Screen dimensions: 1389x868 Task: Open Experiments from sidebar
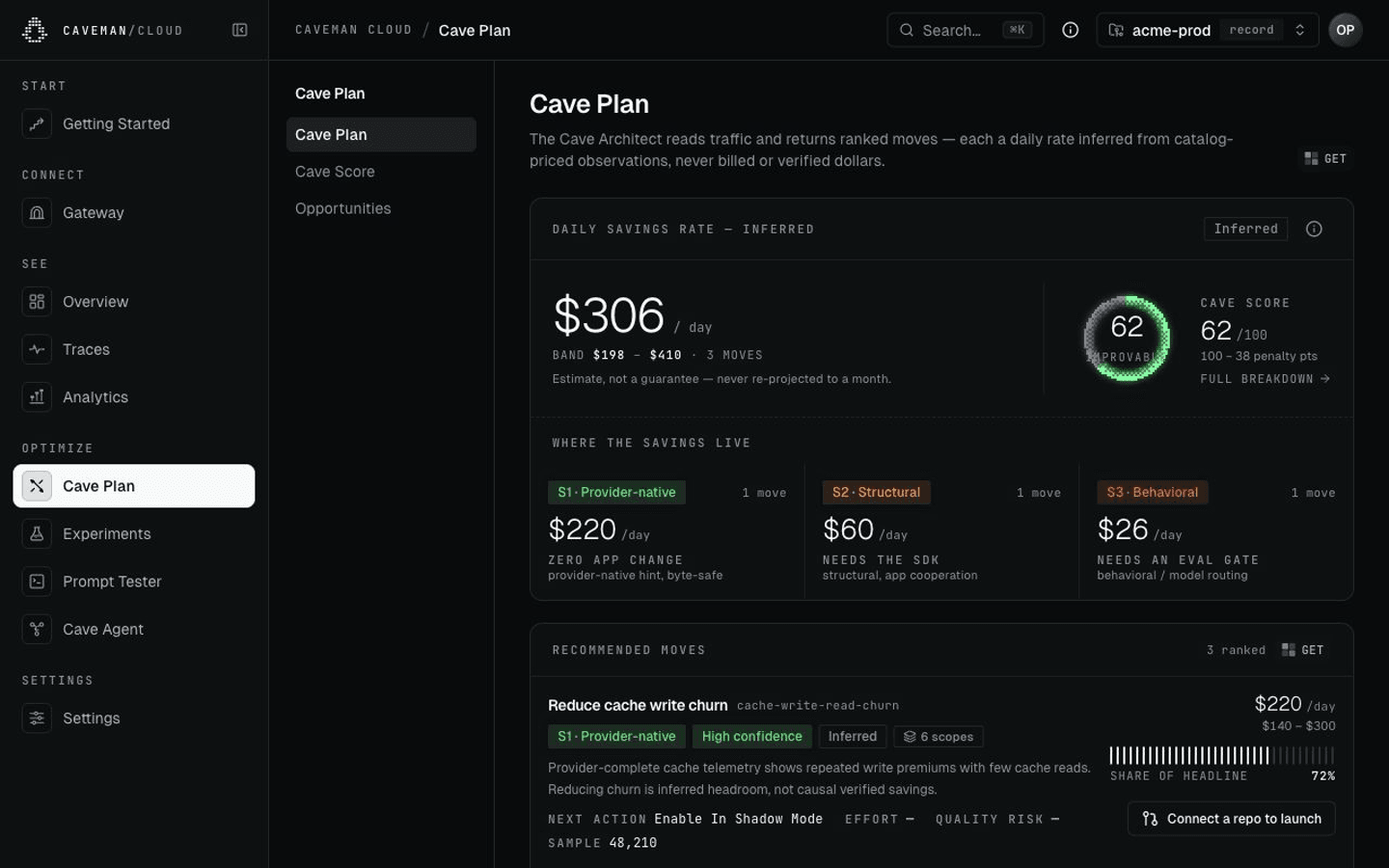coord(134,533)
